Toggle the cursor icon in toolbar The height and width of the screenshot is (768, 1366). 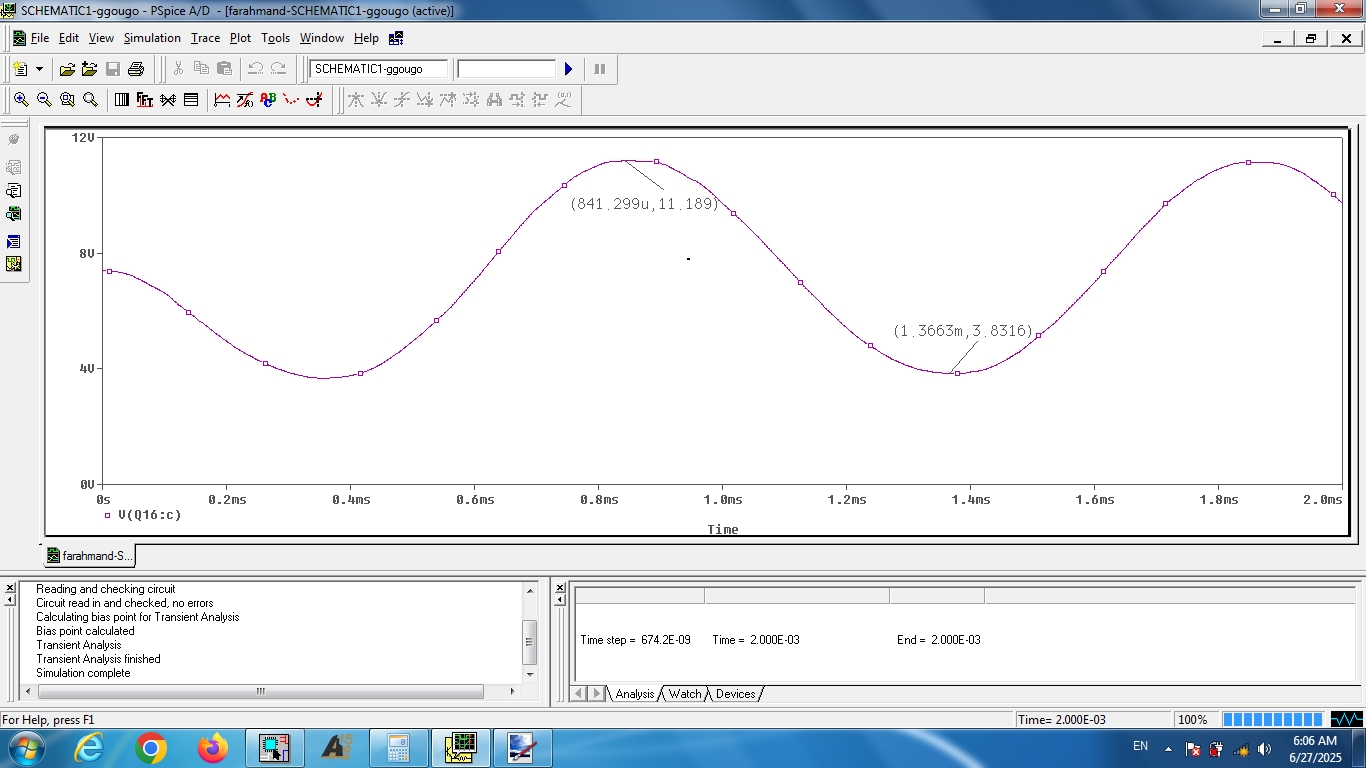(315, 100)
